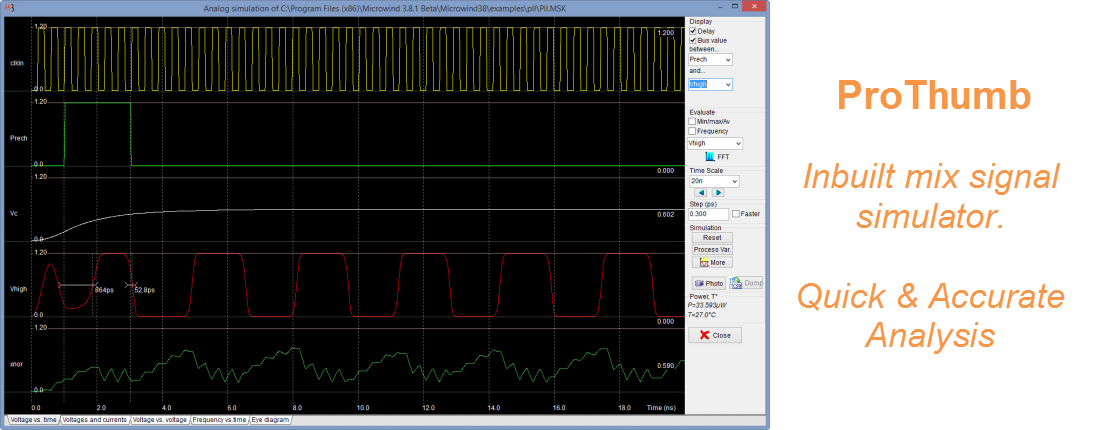Click the red X Close button
Screen dimensions: 1100x430
click(714, 335)
